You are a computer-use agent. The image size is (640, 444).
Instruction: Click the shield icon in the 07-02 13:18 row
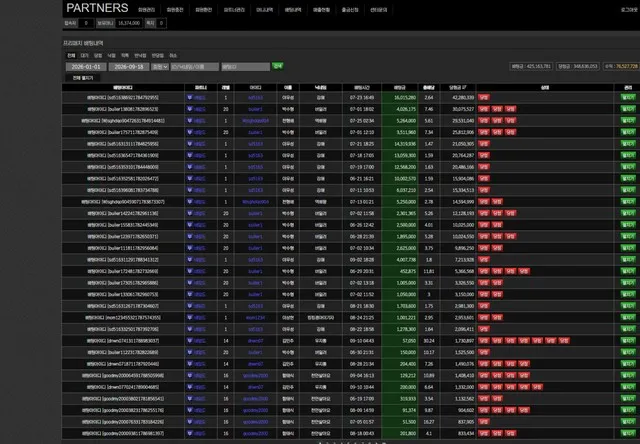(x=190, y=282)
